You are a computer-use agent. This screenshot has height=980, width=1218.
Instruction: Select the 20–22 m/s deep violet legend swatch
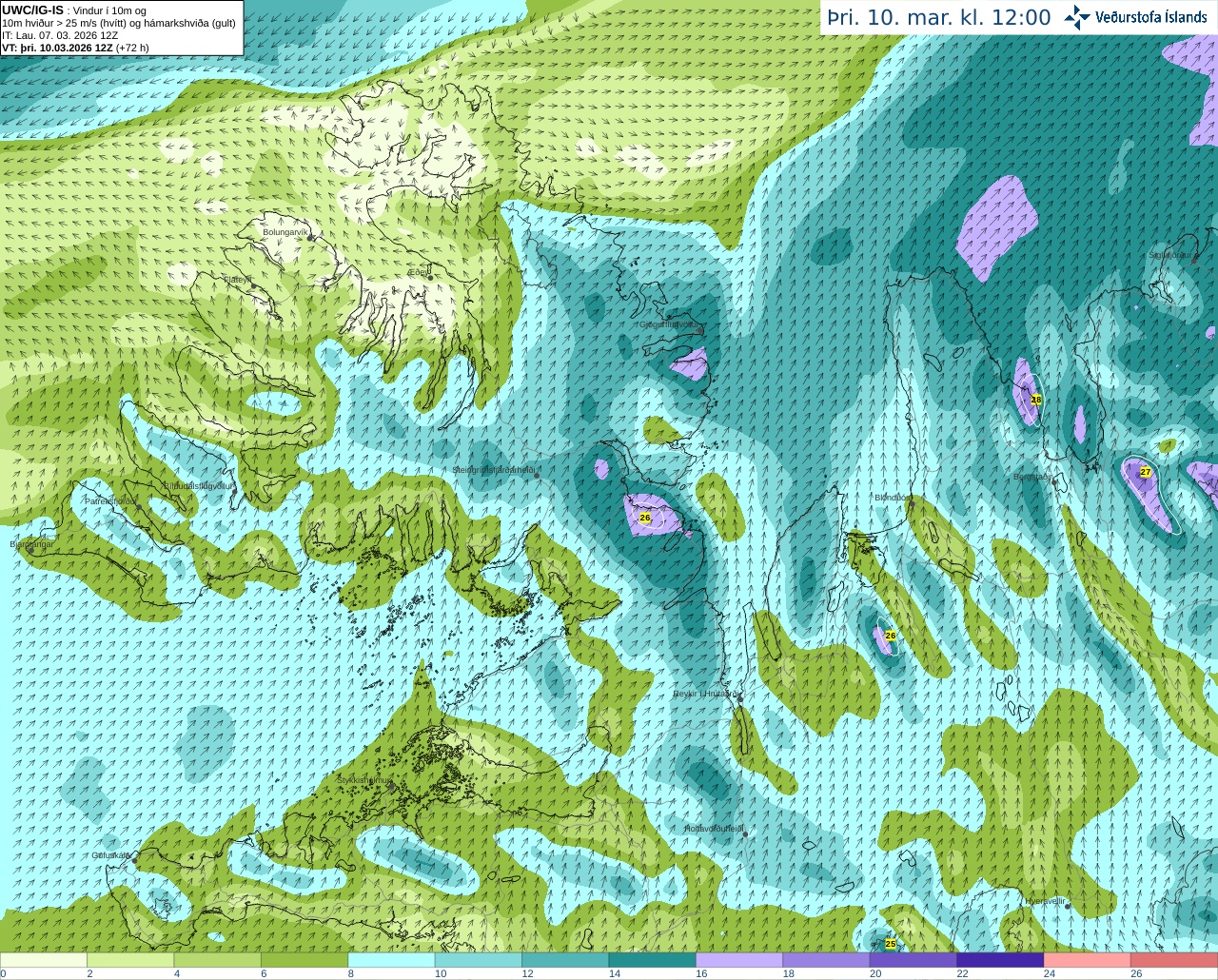pyautogui.click(x=913, y=960)
